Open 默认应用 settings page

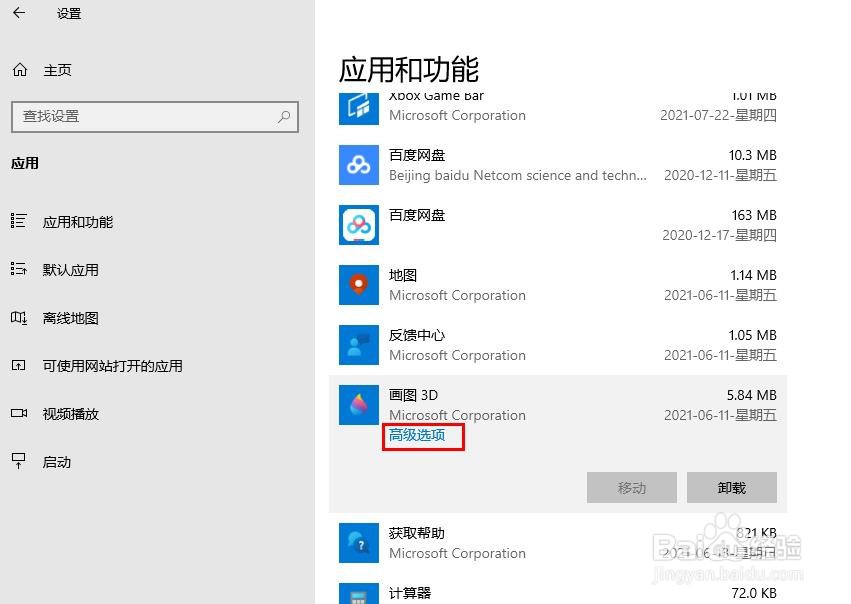(x=71, y=270)
